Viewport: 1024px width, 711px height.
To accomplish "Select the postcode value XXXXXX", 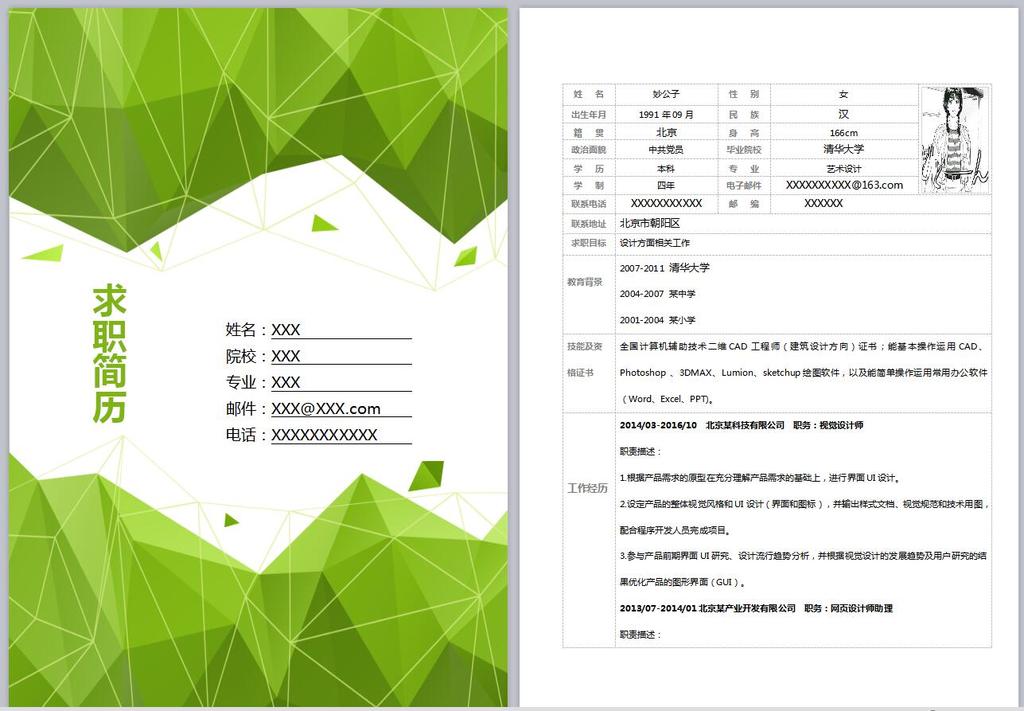I will [824, 204].
